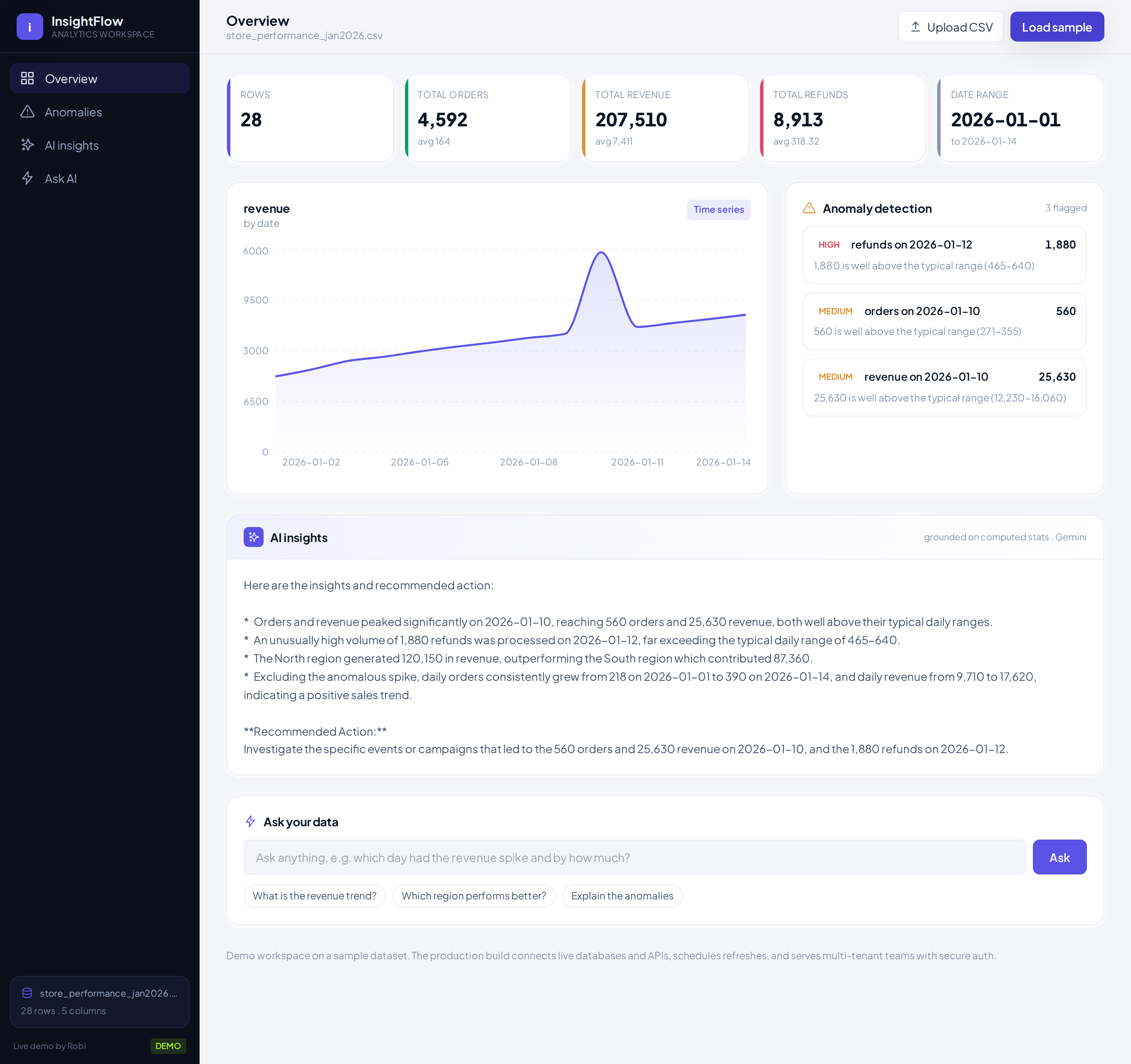
Task: Open the HIGH refunds on 2026-01-12 anomaly
Action: tap(944, 255)
